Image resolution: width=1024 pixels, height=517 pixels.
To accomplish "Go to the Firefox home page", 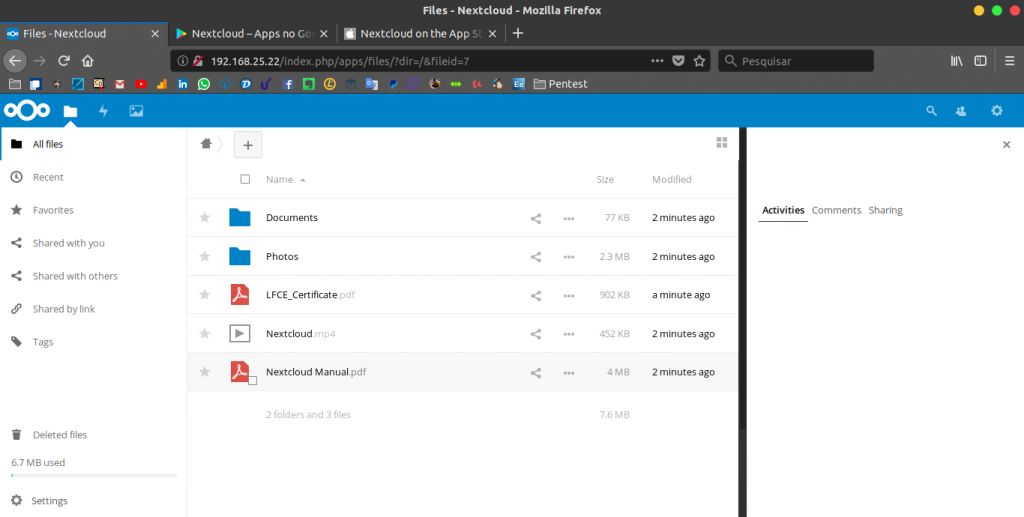I will [x=88, y=61].
